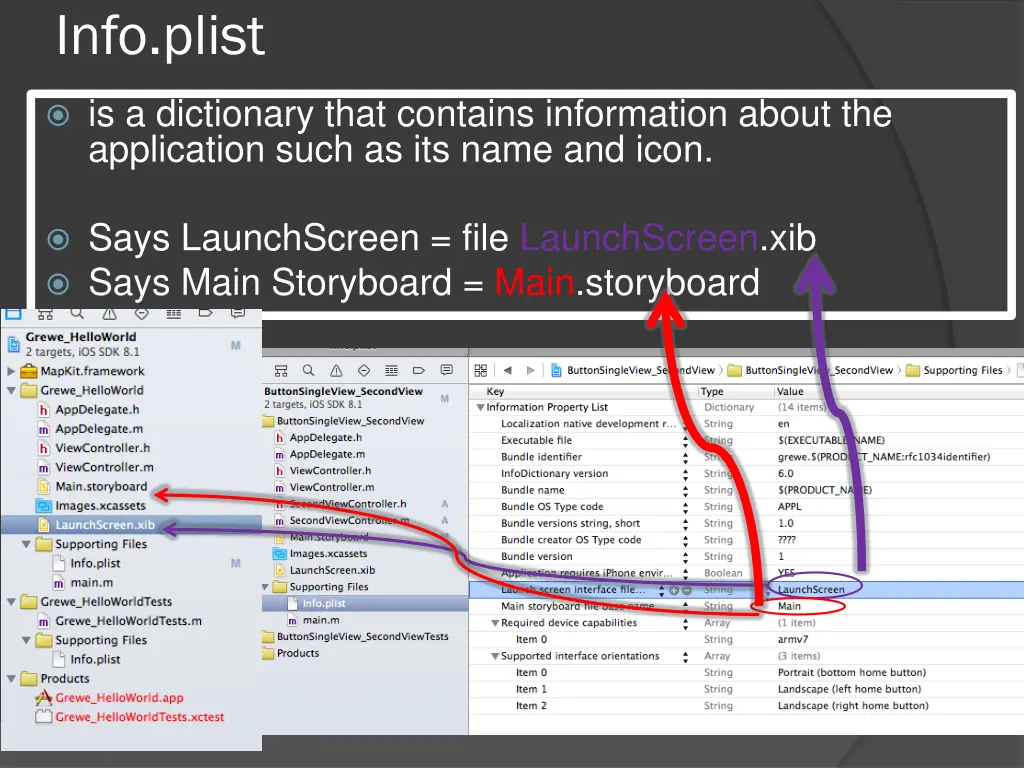1024x768 pixels.
Task: Click the stepper on Supported interface orientations row
Action: [x=685, y=656]
